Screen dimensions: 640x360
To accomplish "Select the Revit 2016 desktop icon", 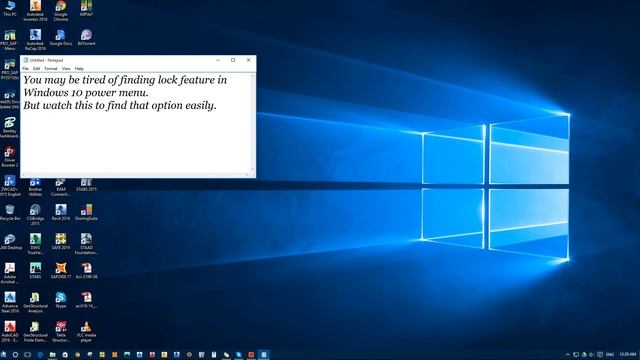I will point(61,213).
